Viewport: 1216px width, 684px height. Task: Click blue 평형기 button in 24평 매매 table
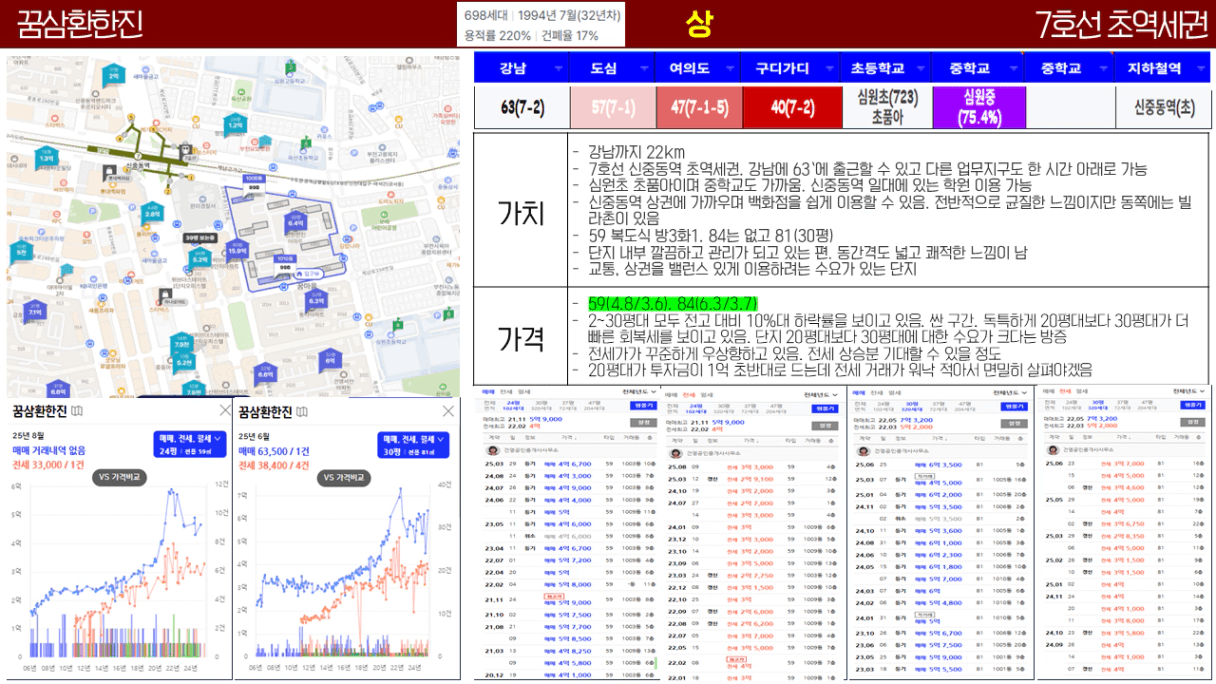pyautogui.click(x=644, y=406)
